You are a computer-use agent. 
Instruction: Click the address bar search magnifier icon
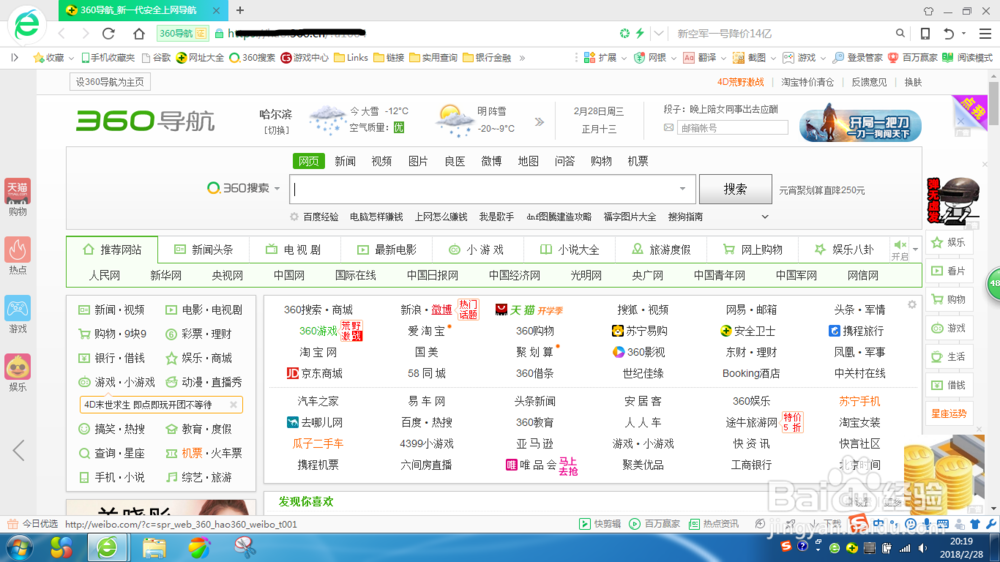[900, 33]
